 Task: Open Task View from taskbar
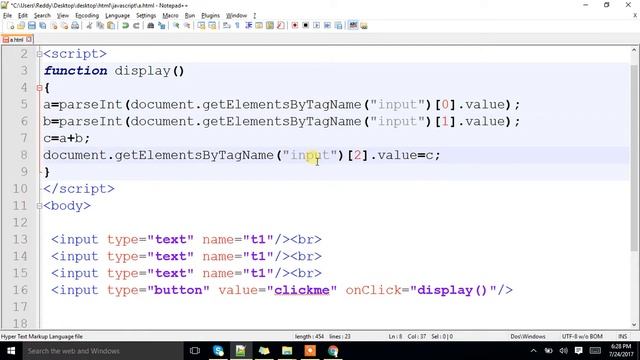(x=195, y=351)
